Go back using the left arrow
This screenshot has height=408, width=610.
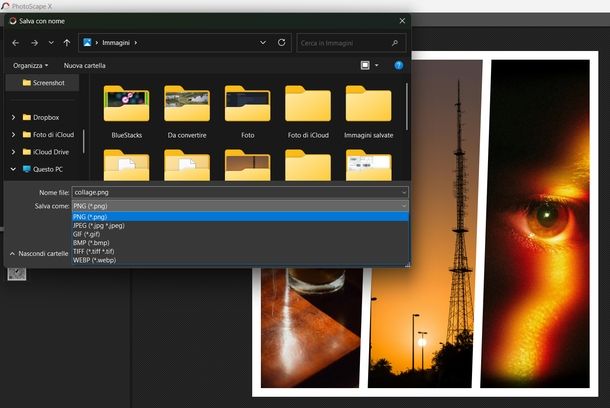16,43
